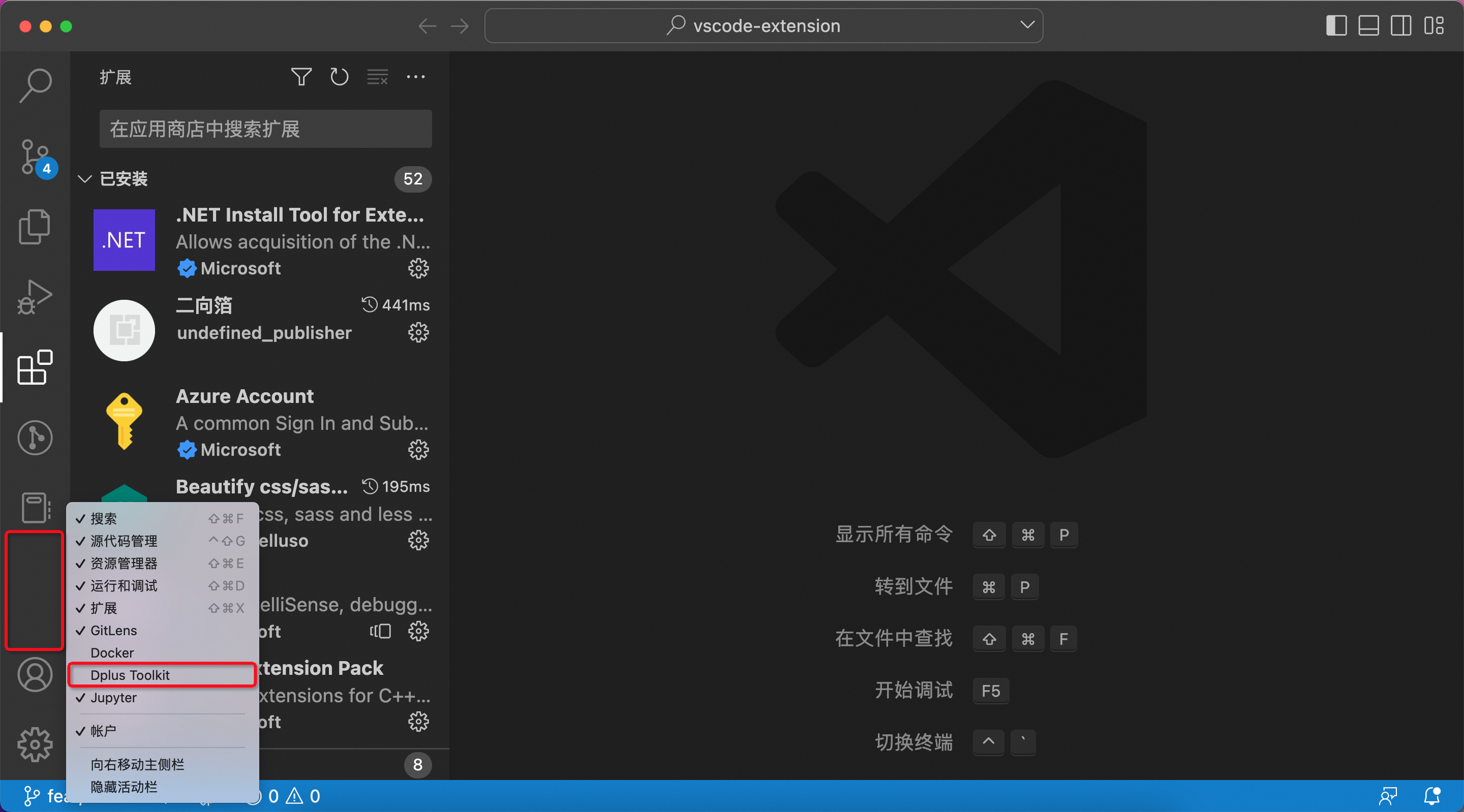Uncheck 资源管理器 in context menu
1464x812 pixels.
163,563
